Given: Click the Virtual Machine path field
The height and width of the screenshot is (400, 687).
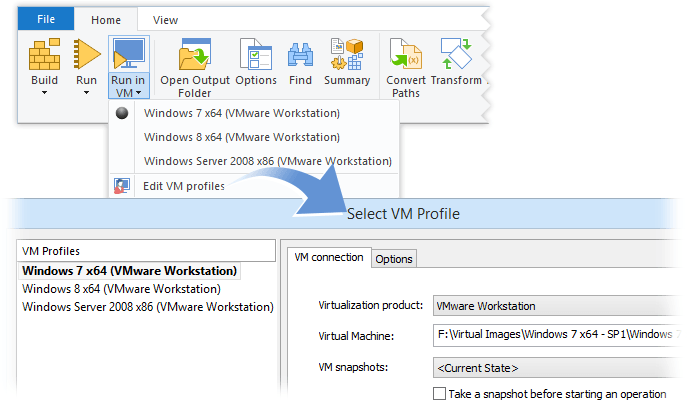Looking at the screenshot, I should click(x=556, y=335).
